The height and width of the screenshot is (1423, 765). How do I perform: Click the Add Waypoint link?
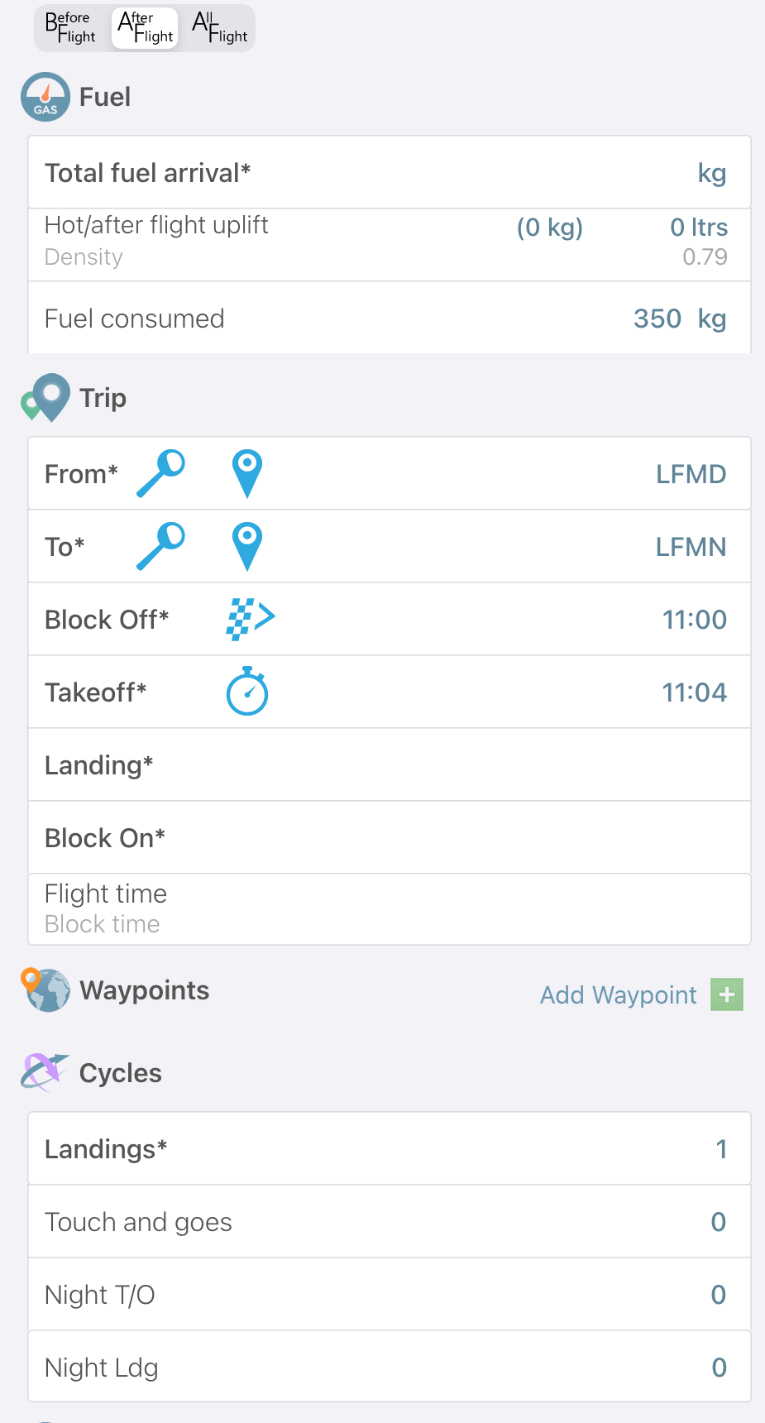click(618, 995)
